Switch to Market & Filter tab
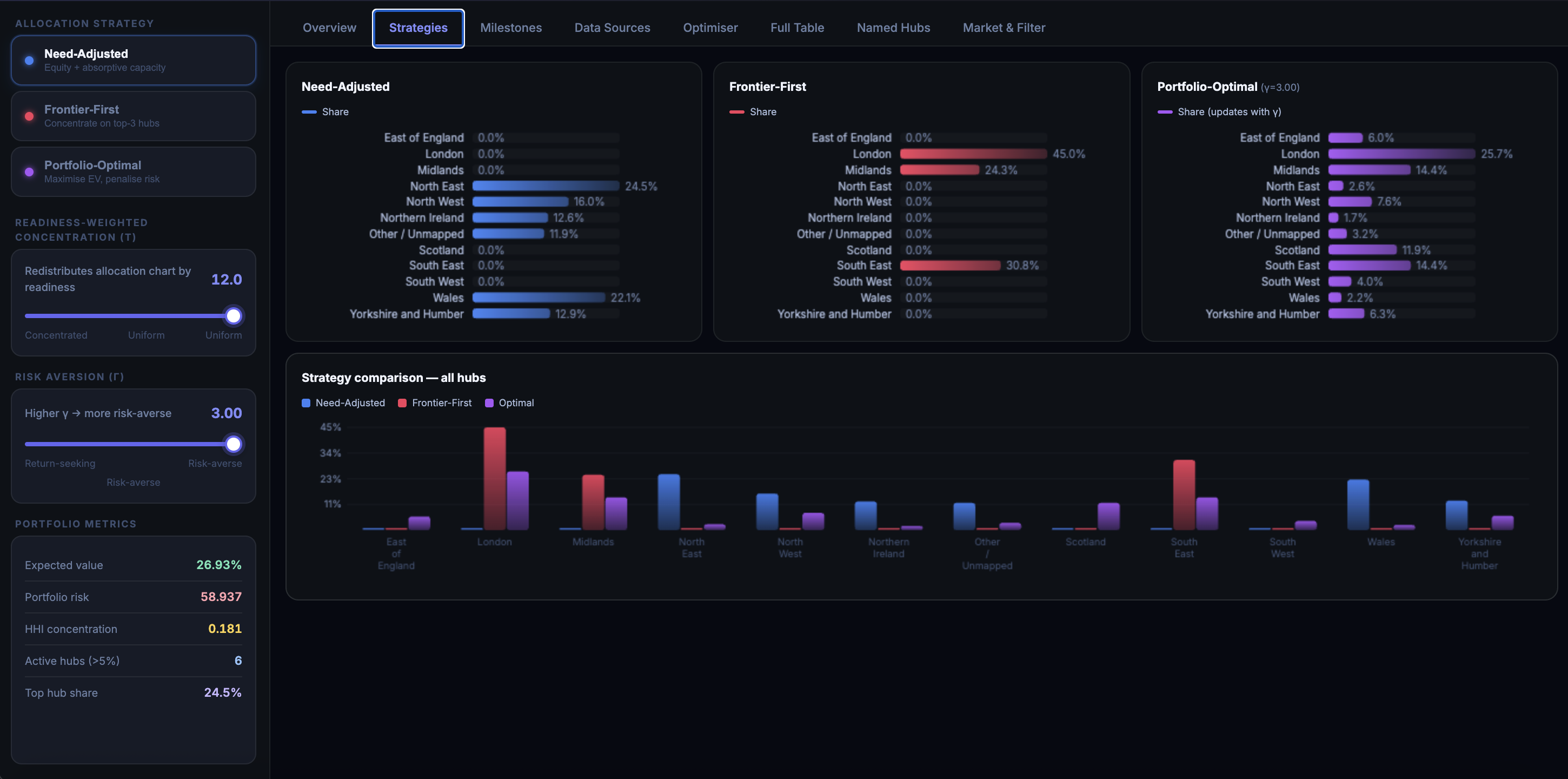Viewport: 1568px width, 779px height. [x=1003, y=28]
